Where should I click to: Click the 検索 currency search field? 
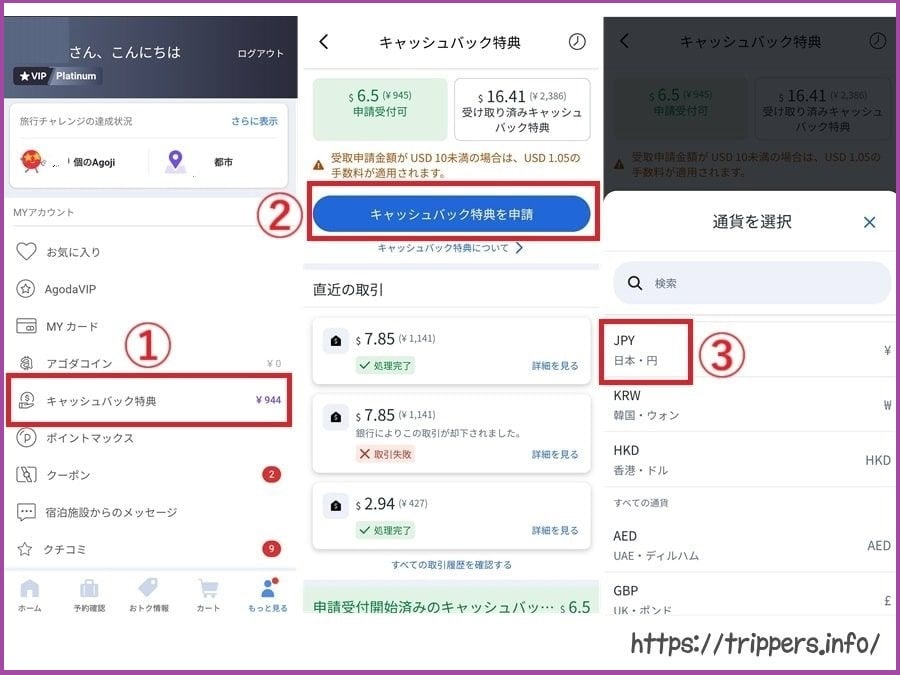tap(752, 283)
